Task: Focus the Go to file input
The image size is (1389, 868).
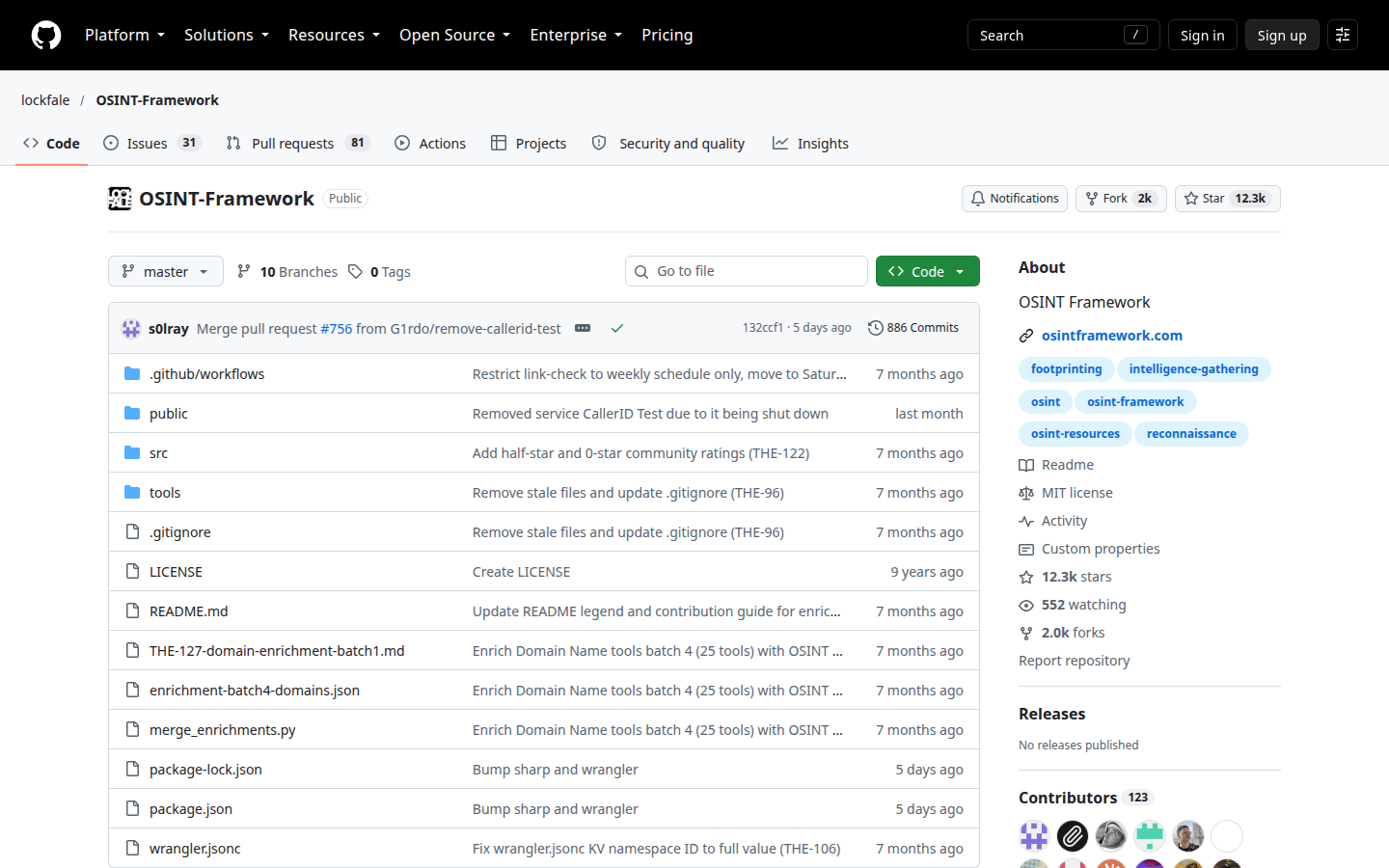Action: click(x=747, y=271)
